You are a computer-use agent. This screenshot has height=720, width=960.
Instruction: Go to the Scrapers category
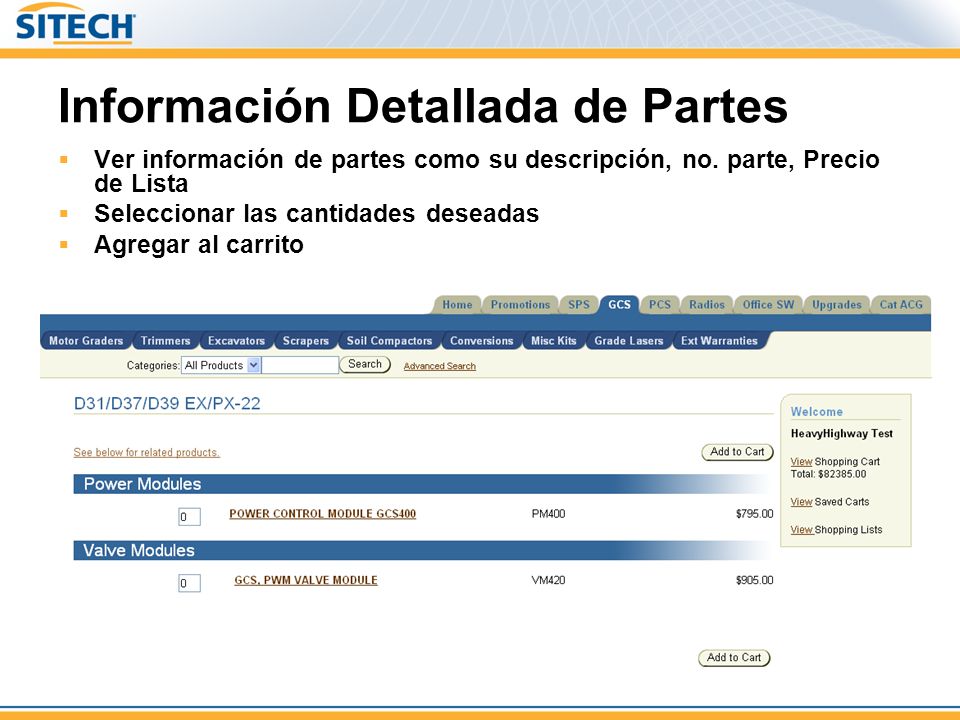306,341
